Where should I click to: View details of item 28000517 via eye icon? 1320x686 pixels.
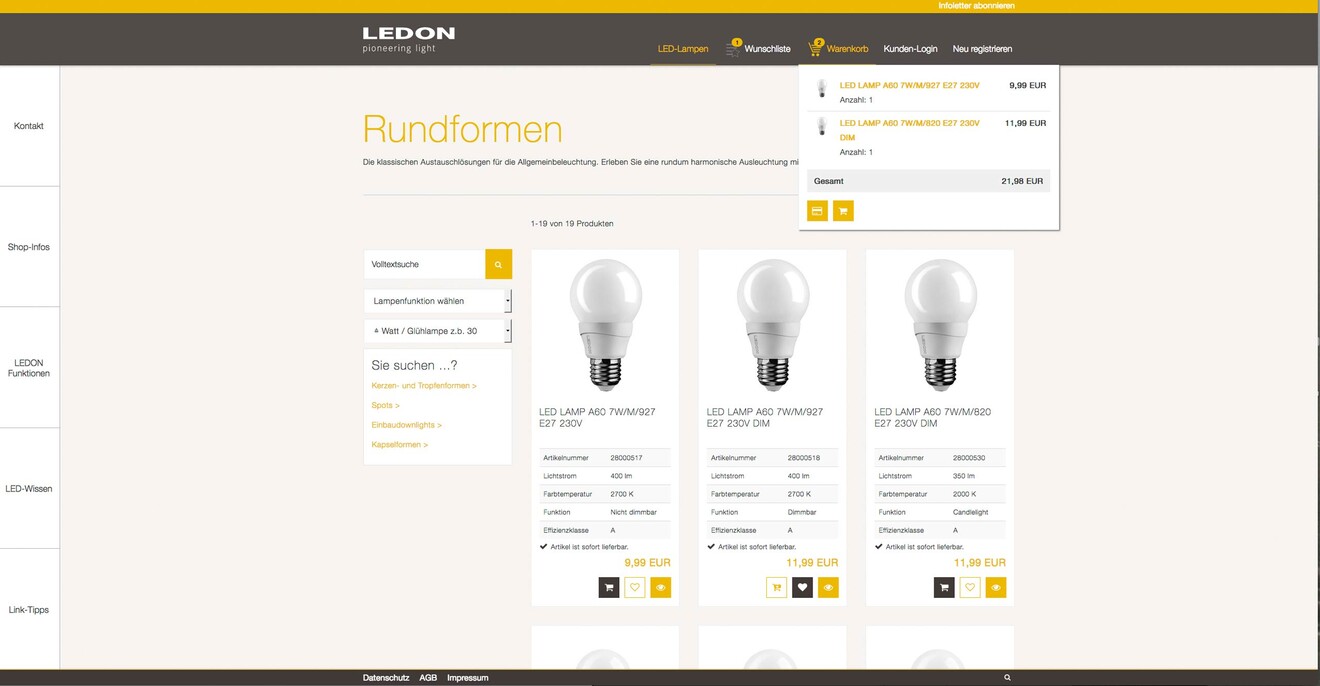pos(660,588)
